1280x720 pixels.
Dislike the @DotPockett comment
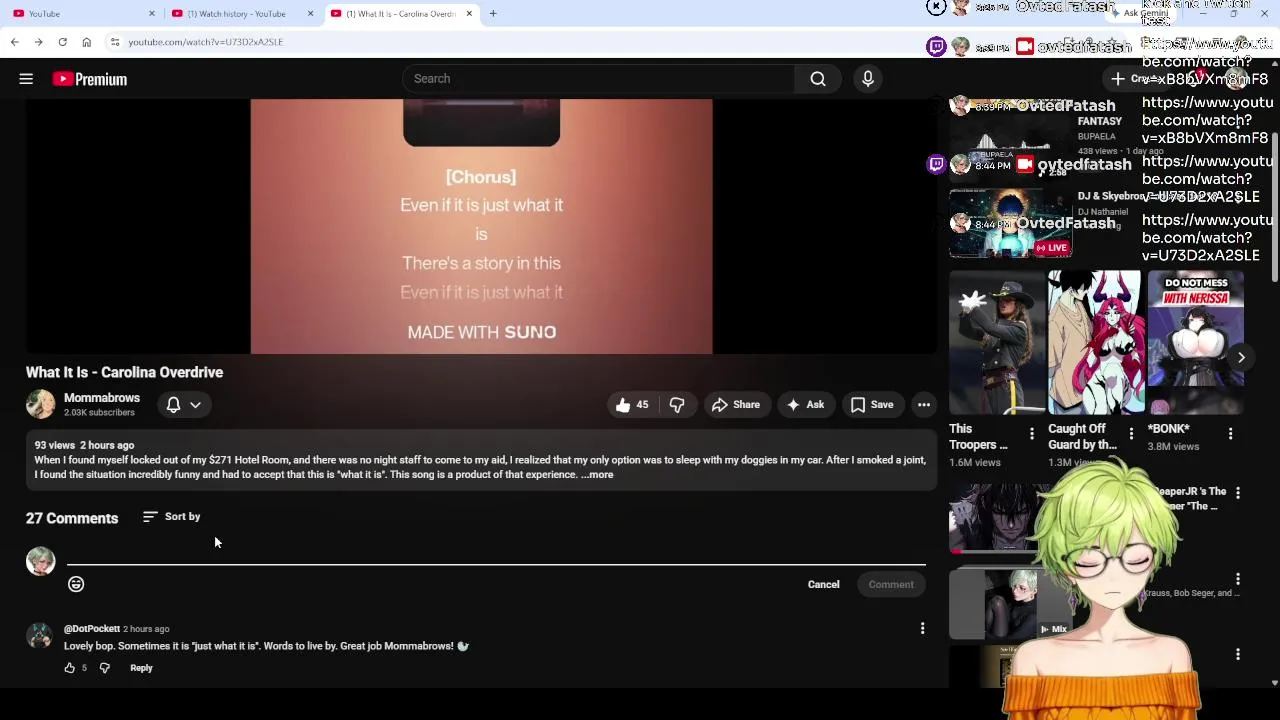point(105,668)
